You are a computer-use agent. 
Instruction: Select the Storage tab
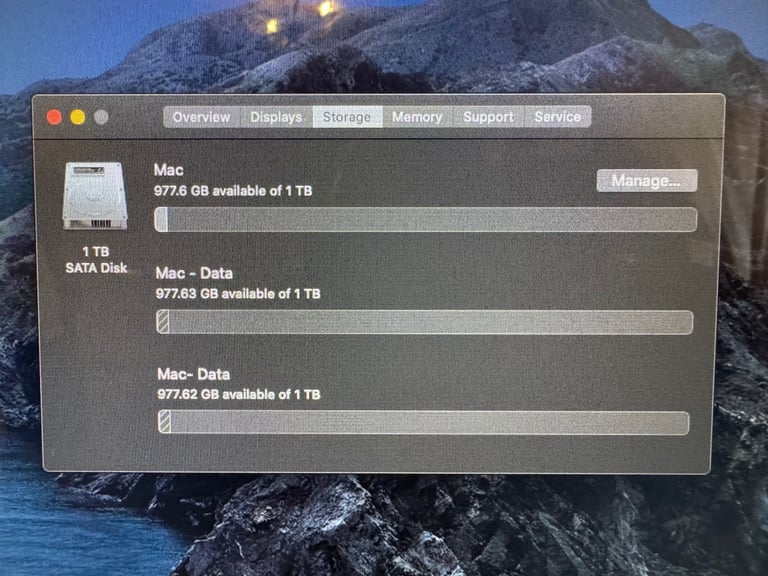click(x=347, y=117)
